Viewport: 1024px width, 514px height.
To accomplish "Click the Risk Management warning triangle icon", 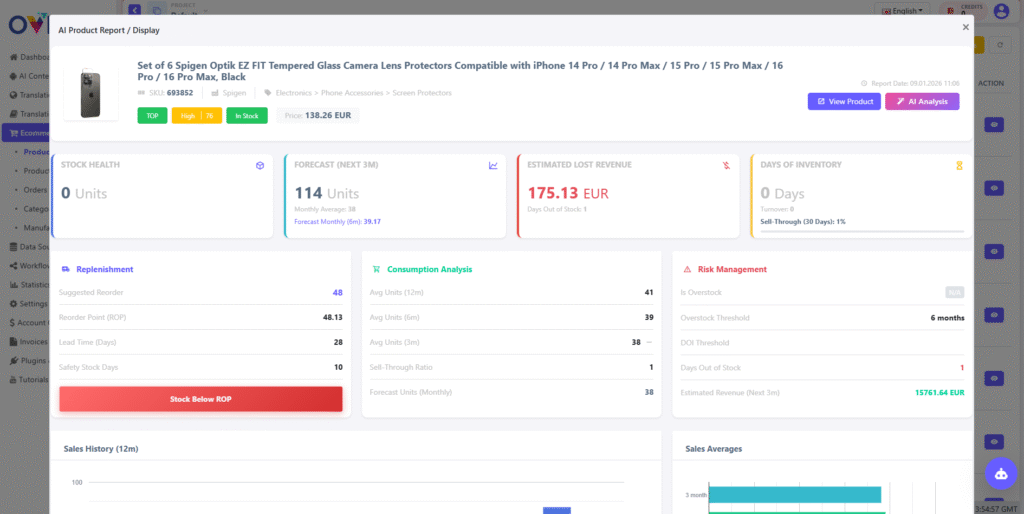I will tap(686, 269).
